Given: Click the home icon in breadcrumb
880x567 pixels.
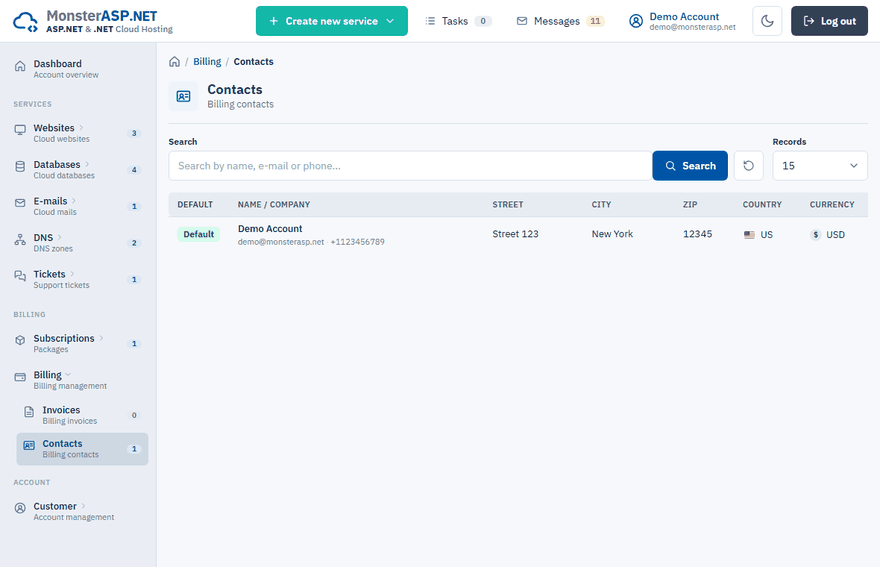Looking at the screenshot, I should tap(175, 62).
